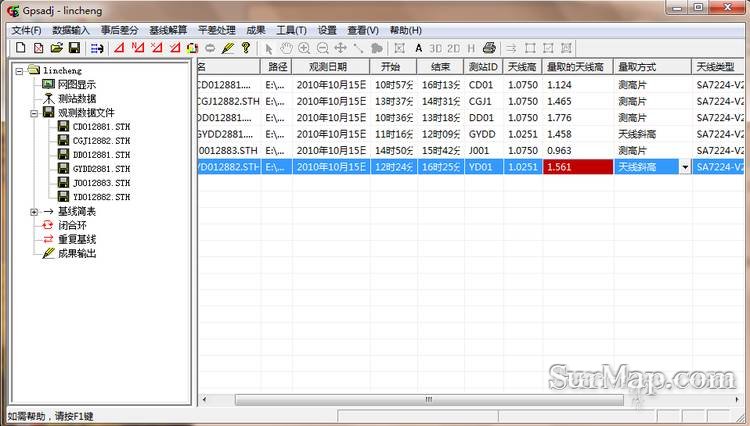Select GYDD2881.STH file in the tree
This screenshot has width=750, height=426.
coord(101,169)
